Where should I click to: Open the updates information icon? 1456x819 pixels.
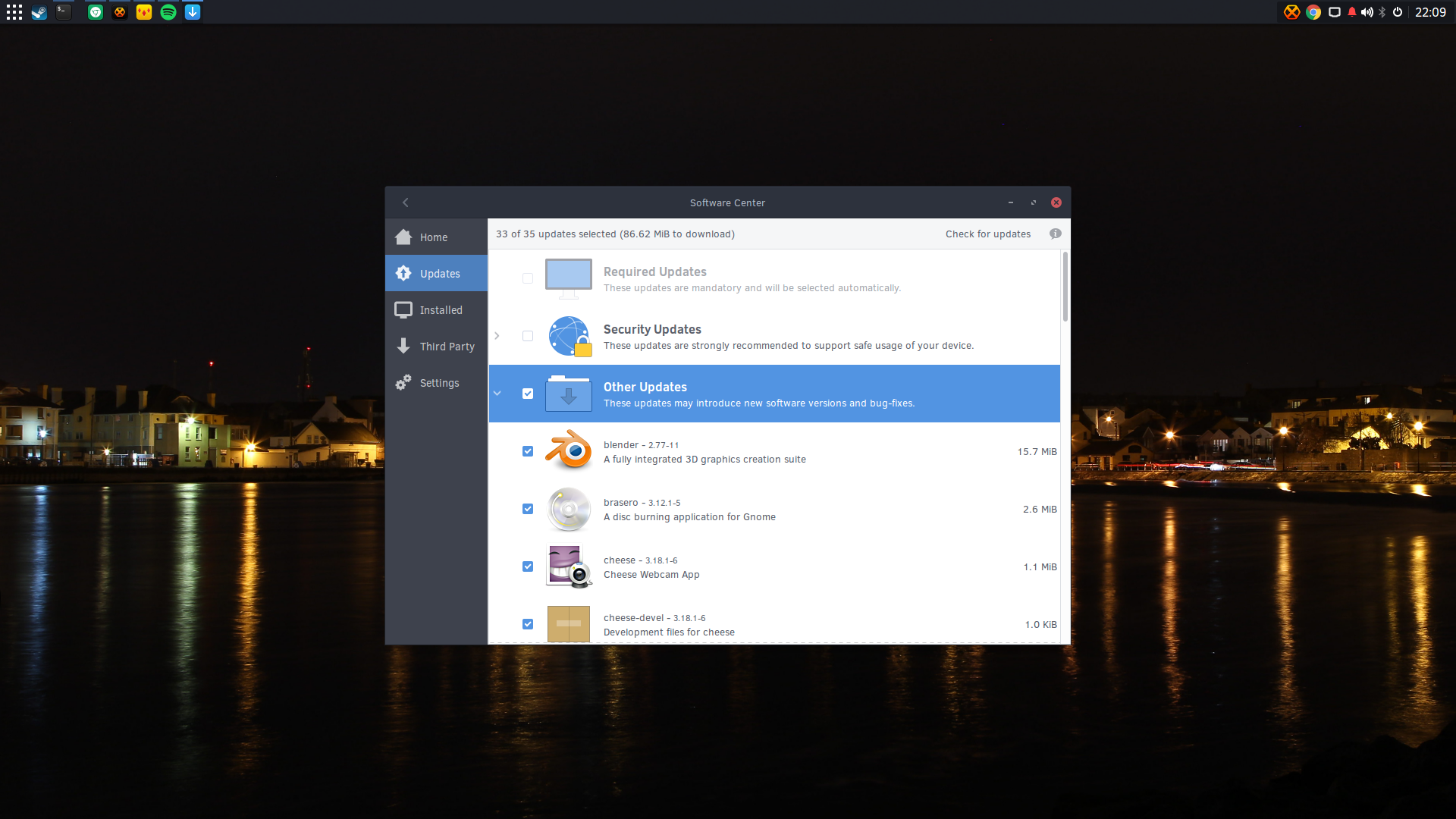click(x=1056, y=234)
